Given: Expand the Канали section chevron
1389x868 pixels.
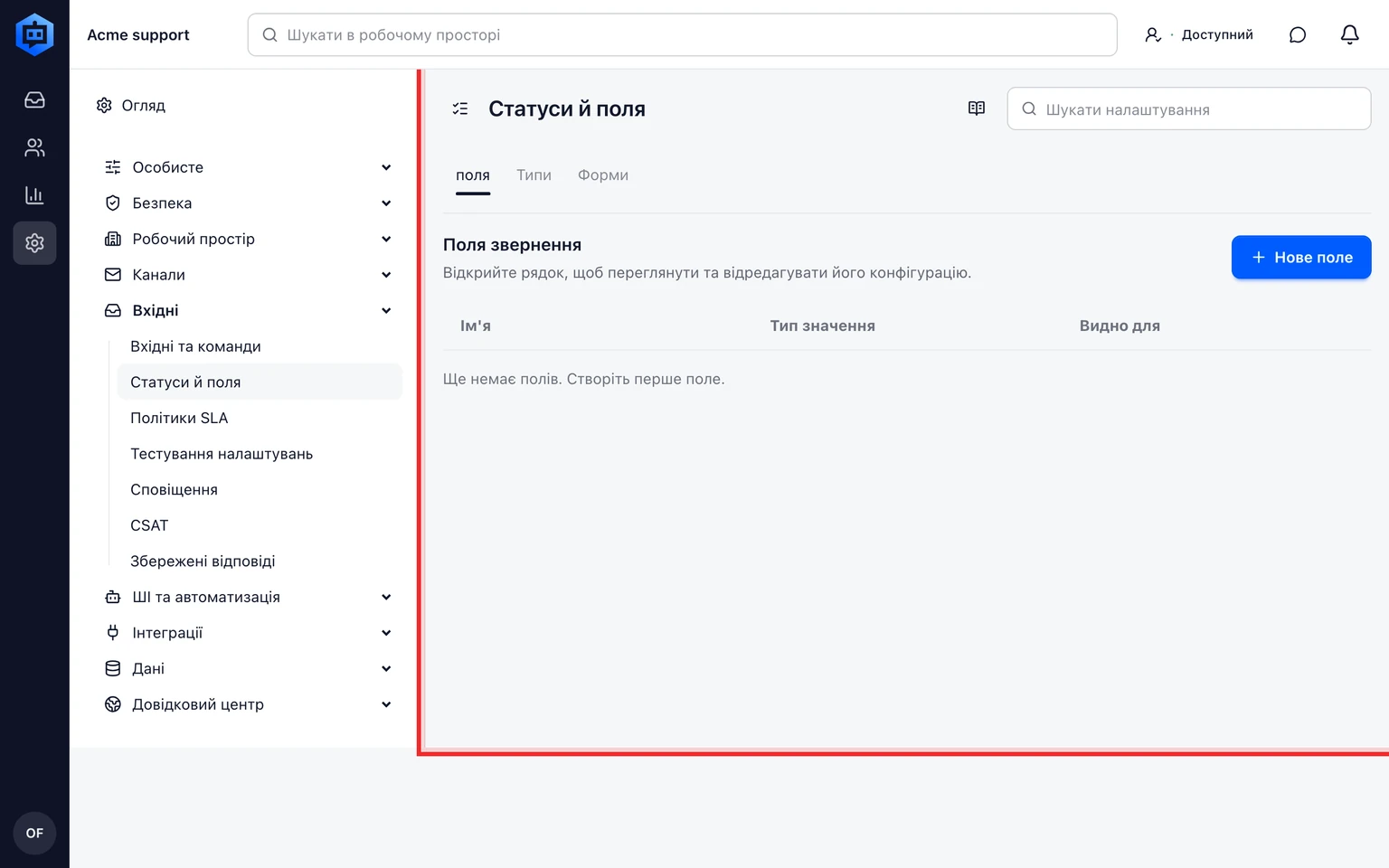Looking at the screenshot, I should coord(386,275).
